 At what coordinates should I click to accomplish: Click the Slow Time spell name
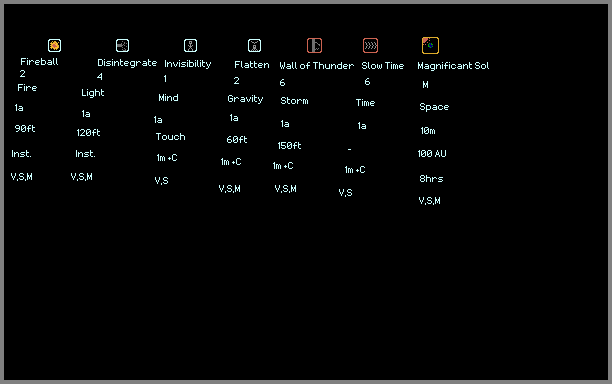pos(382,66)
